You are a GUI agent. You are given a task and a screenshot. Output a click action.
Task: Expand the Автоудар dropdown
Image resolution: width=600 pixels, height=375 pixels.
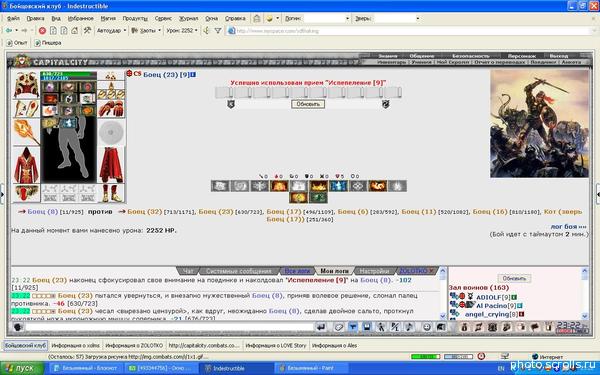(111, 31)
